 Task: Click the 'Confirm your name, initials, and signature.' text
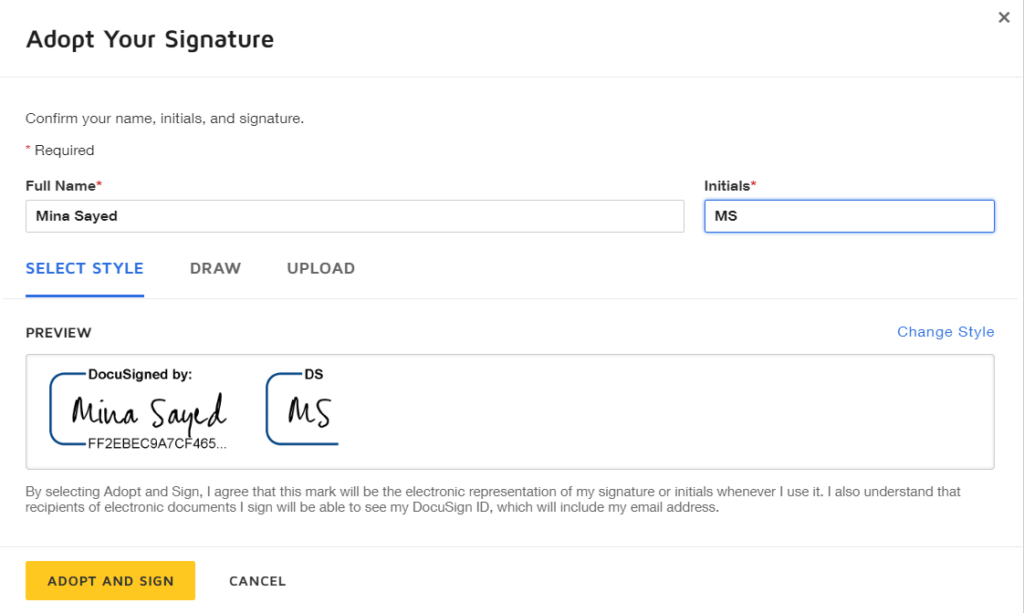click(x=165, y=119)
